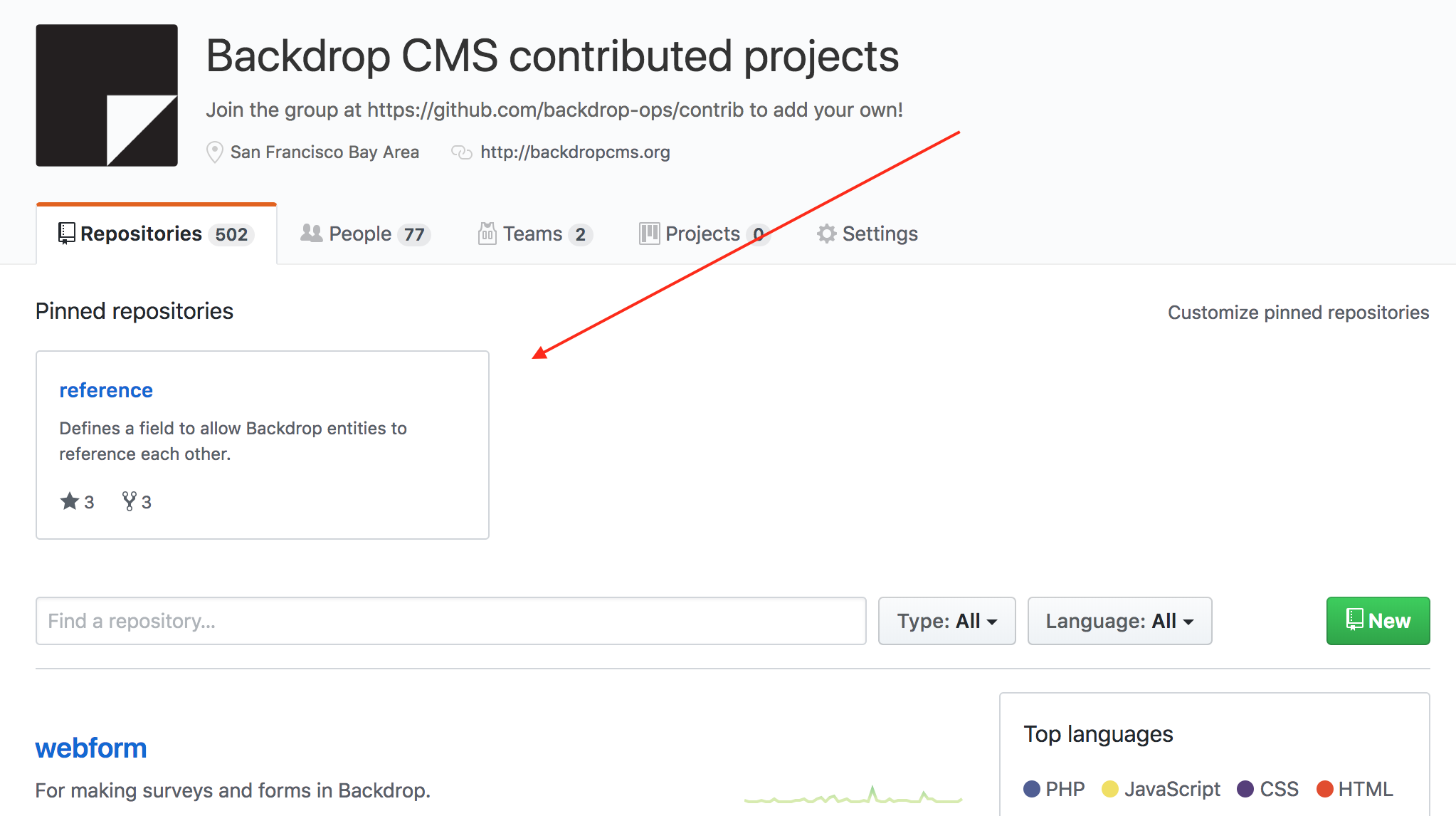Click the Projects board icon
1456x816 pixels.
pyautogui.click(x=648, y=233)
